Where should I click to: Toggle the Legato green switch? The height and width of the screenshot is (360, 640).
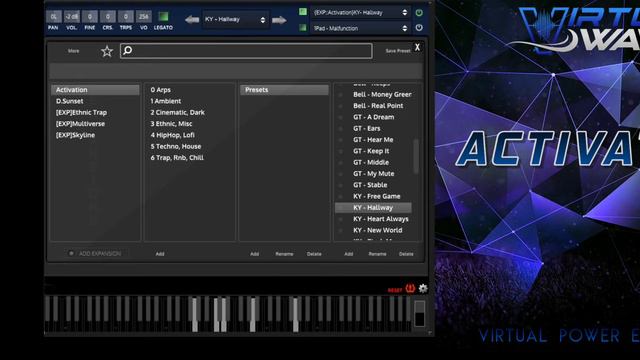pyautogui.click(x=163, y=16)
